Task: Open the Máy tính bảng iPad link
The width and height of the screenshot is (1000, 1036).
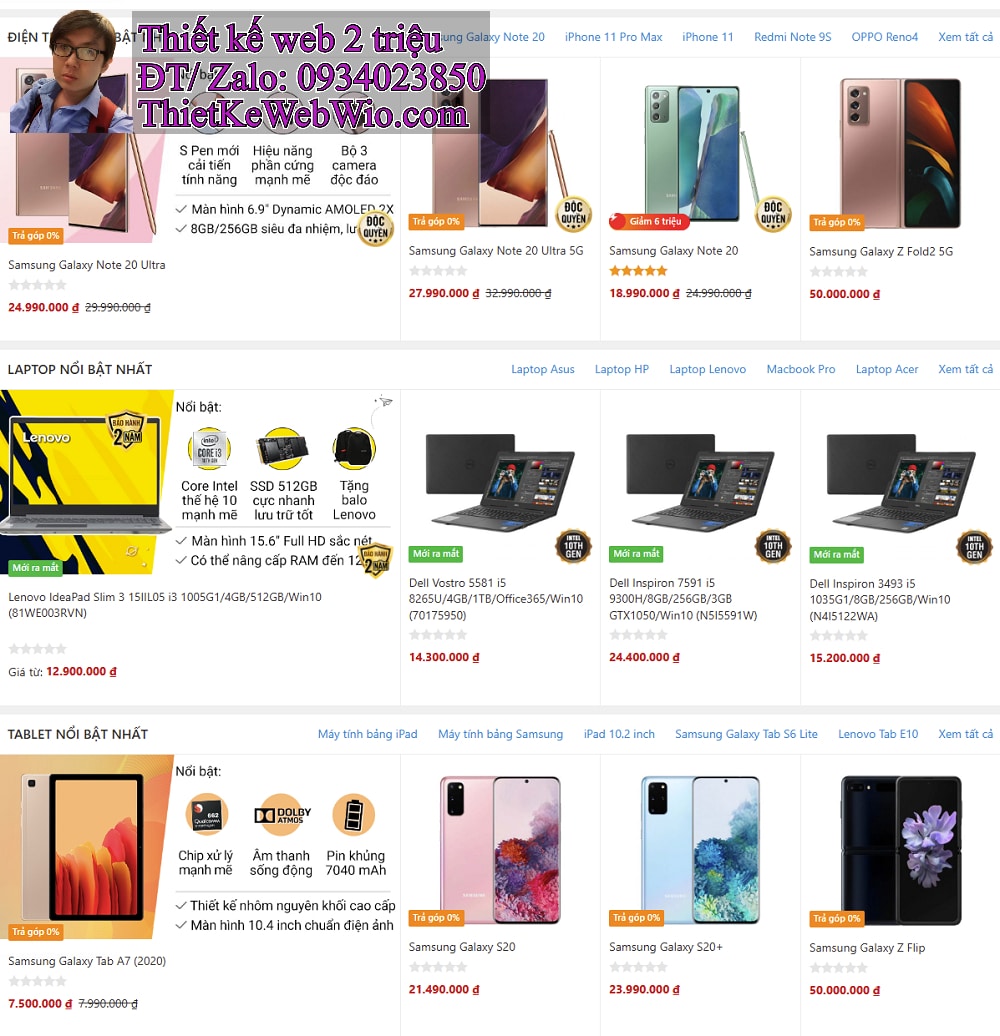Action: [x=368, y=734]
